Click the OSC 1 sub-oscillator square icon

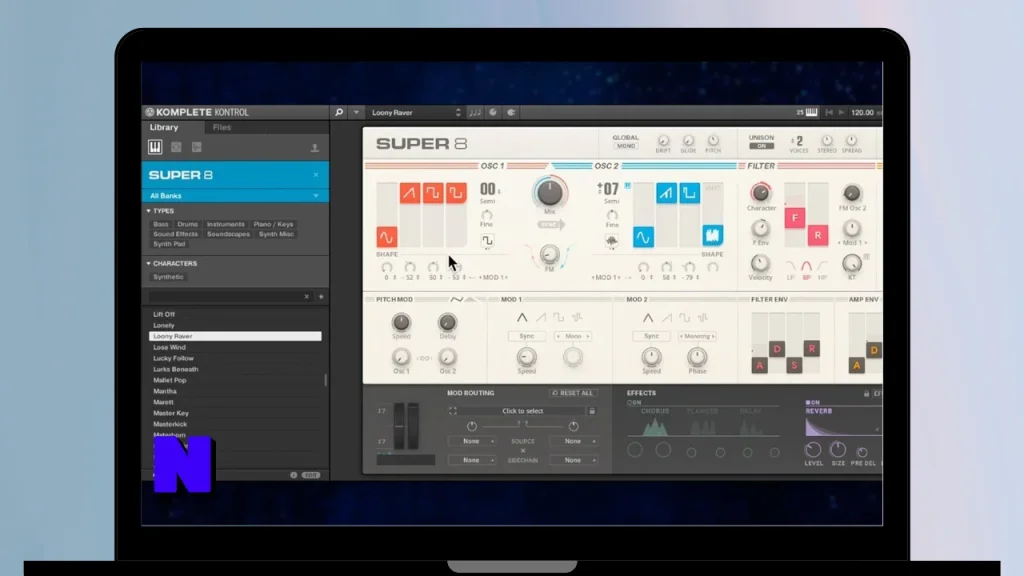tap(487, 241)
